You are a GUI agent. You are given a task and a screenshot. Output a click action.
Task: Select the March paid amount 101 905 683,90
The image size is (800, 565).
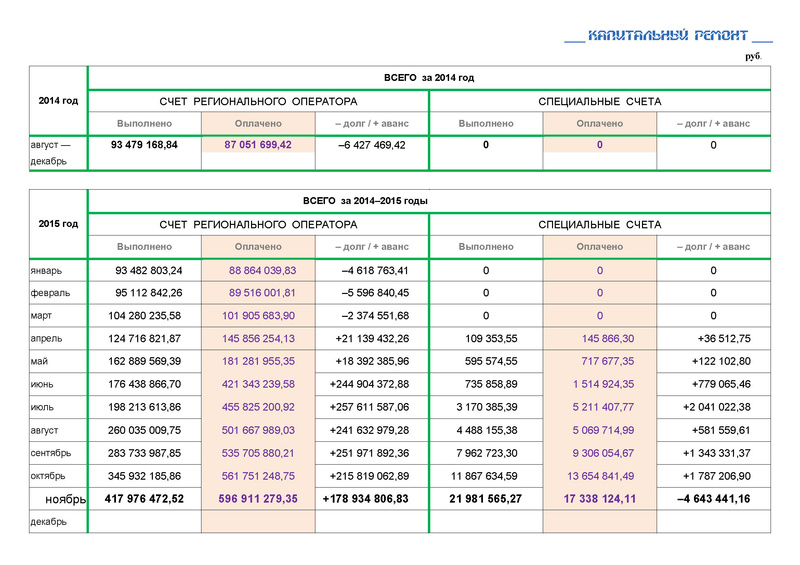click(x=259, y=316)
